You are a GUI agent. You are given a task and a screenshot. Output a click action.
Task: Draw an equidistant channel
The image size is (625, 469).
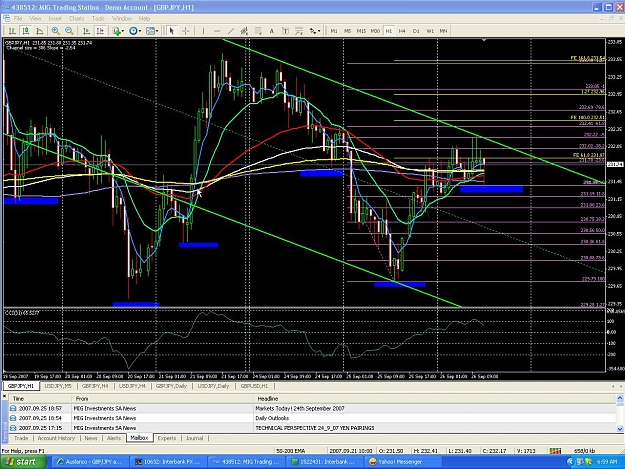coord(244,31)
